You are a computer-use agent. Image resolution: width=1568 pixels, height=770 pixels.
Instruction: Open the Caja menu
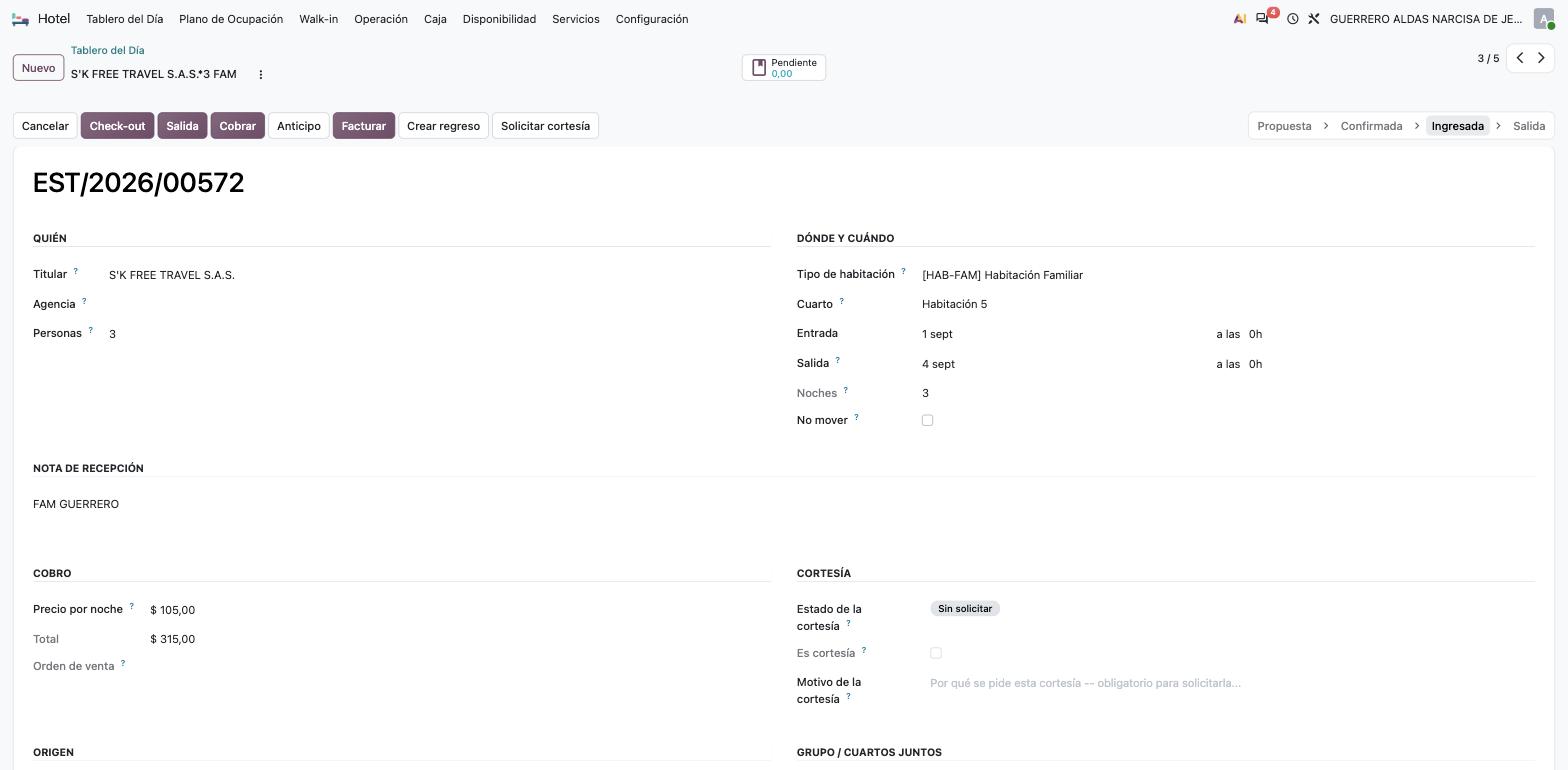pyautogui.click(x=435, y=19)
